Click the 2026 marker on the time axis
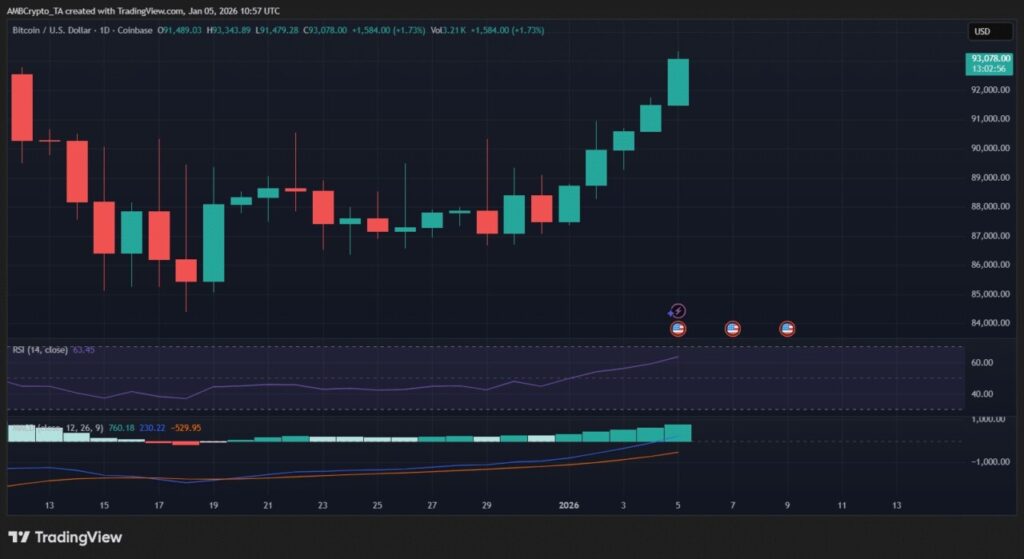The width and height of the screenshot is (1024, 559). coord(569,506)
